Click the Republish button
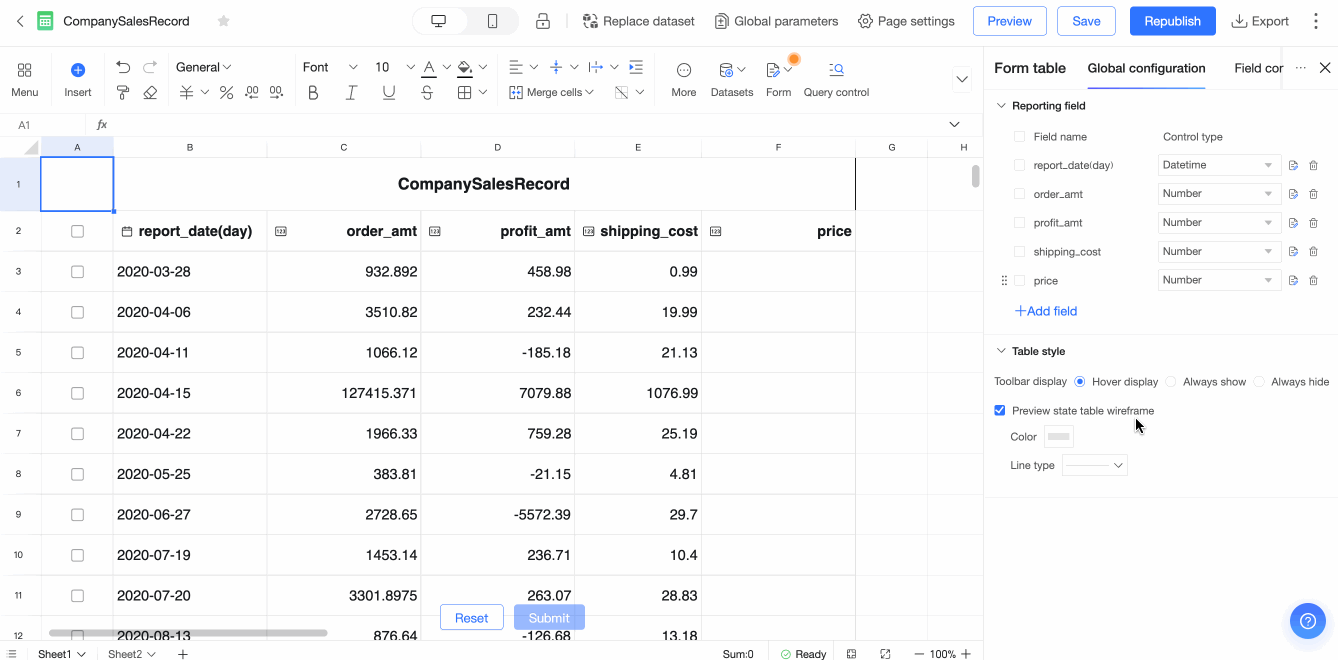The width and height of the screenshot is (1338, 660). (1172, 20)
